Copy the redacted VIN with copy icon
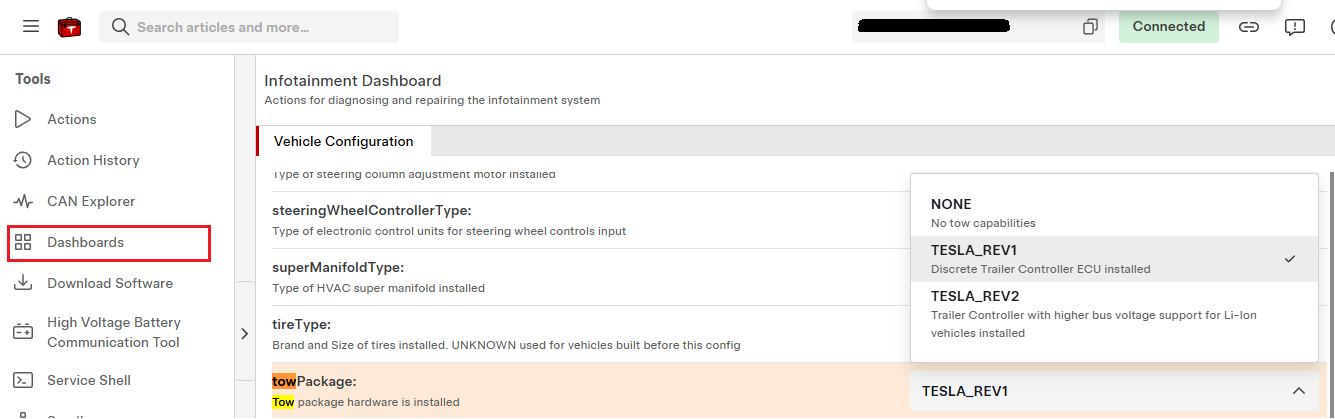The height and width of the screenshot is (419, 1335). [1090, 27]
